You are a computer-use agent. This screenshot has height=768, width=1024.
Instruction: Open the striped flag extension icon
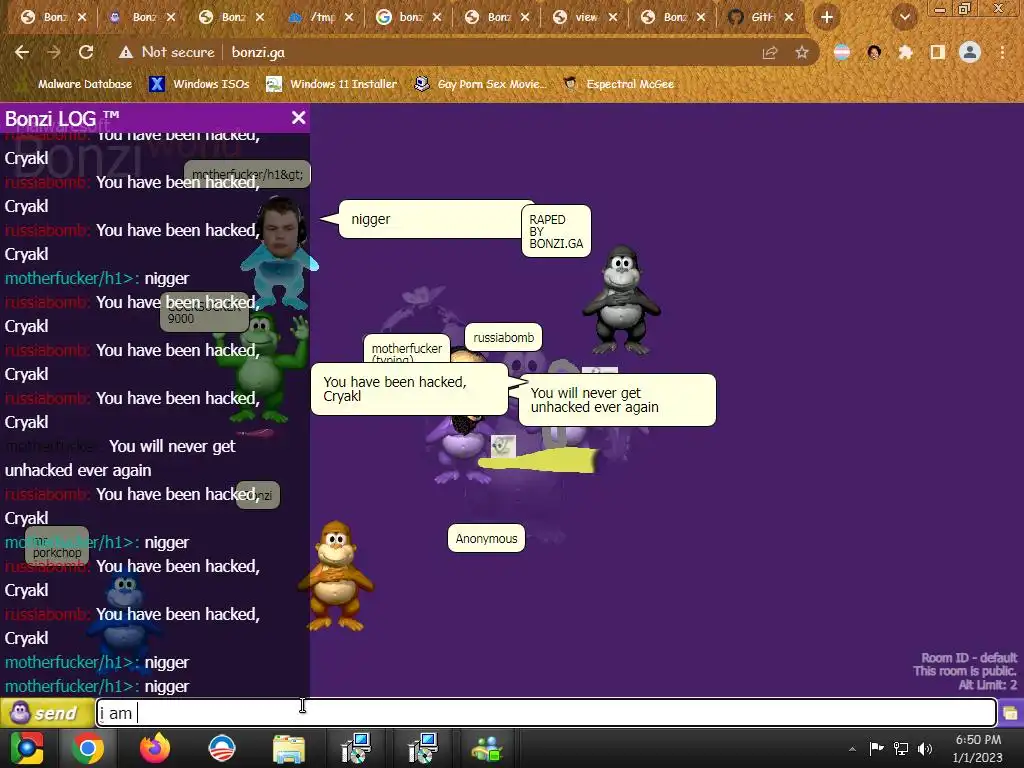(842, 52)
